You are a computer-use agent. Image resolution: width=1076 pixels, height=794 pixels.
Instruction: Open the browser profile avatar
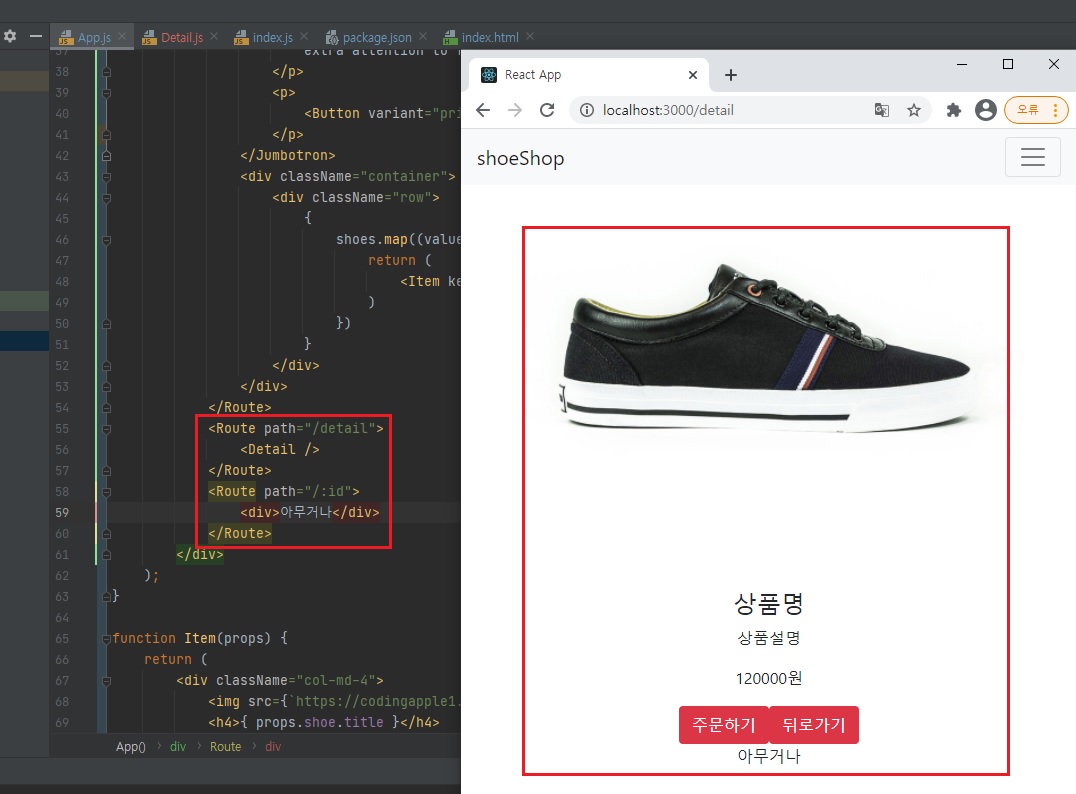pos(985,110)
